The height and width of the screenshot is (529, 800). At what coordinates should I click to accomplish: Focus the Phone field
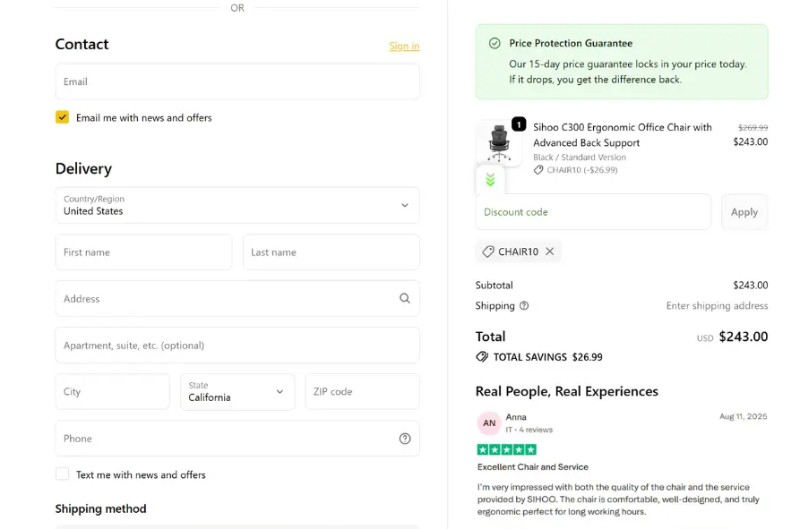coord(237,439)
